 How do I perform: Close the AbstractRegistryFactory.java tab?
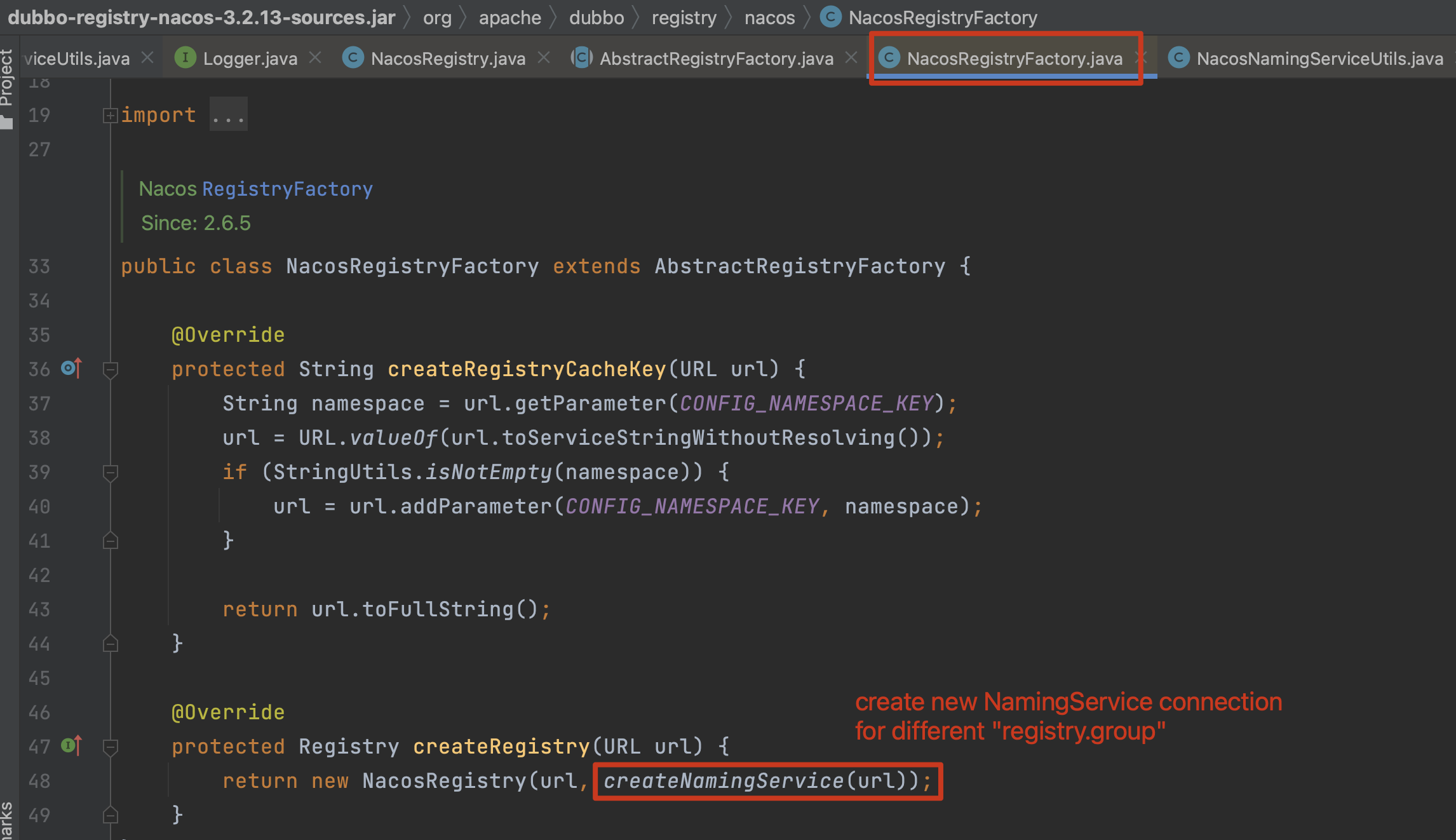coord(851,58)
